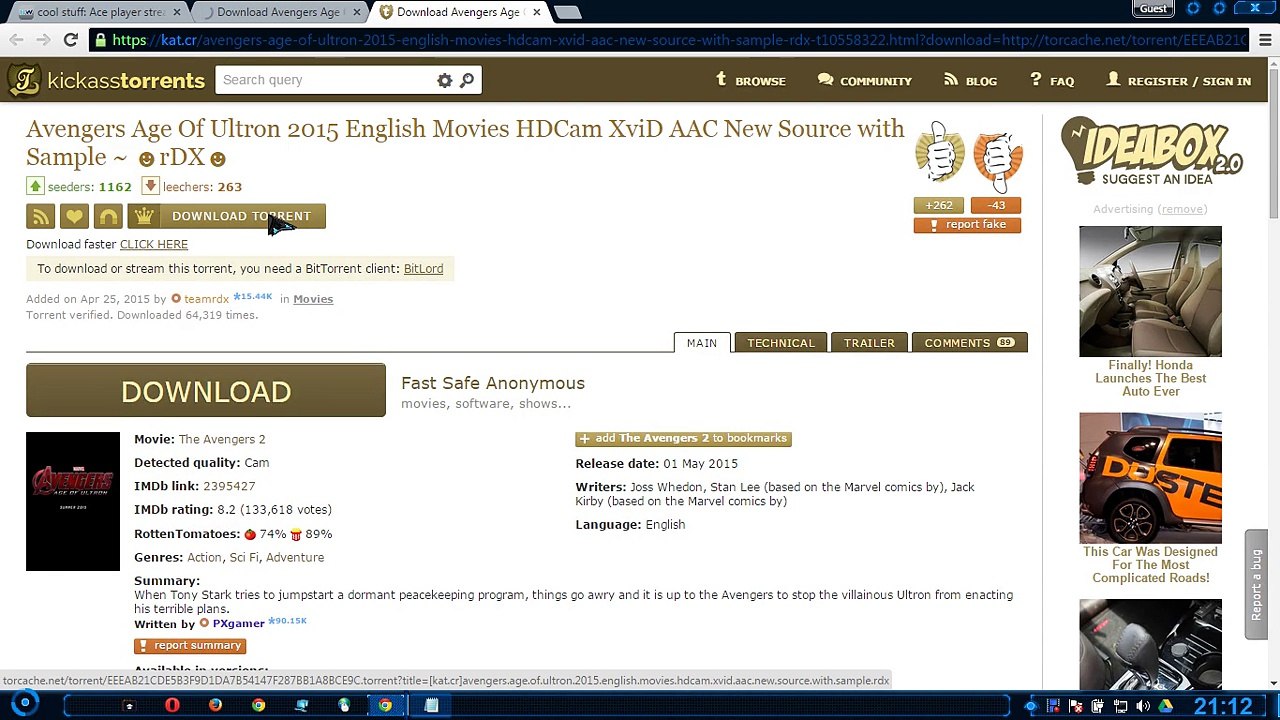Switch to the Technical tab
1280x720 pixels.
coord(781,343)
